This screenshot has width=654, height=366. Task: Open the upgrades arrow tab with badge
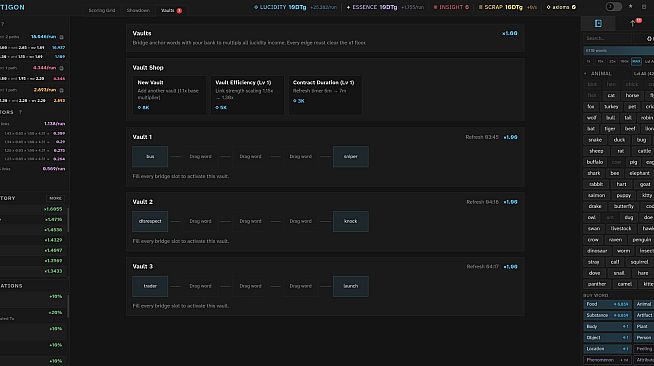click(x=634, y=23)
